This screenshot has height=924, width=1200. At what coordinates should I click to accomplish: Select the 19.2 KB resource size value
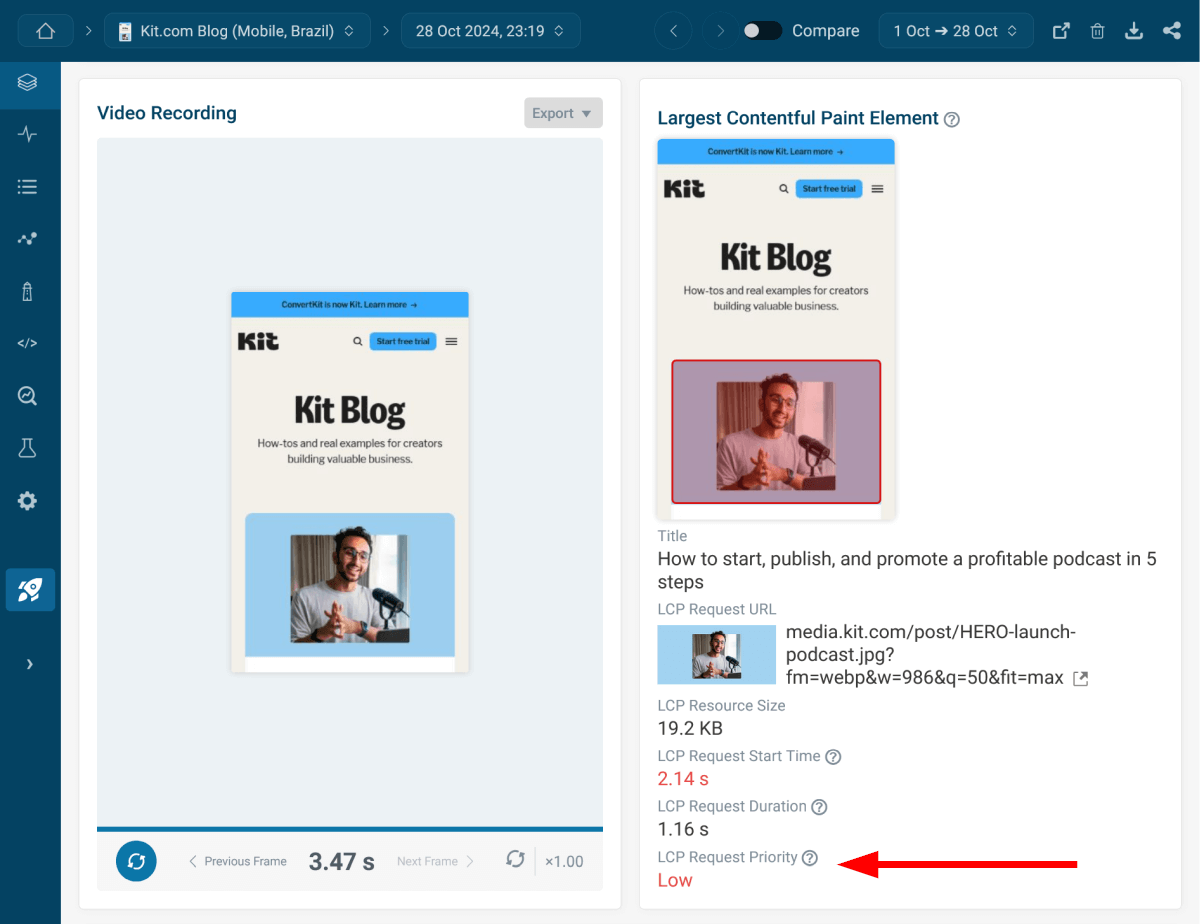690,728
